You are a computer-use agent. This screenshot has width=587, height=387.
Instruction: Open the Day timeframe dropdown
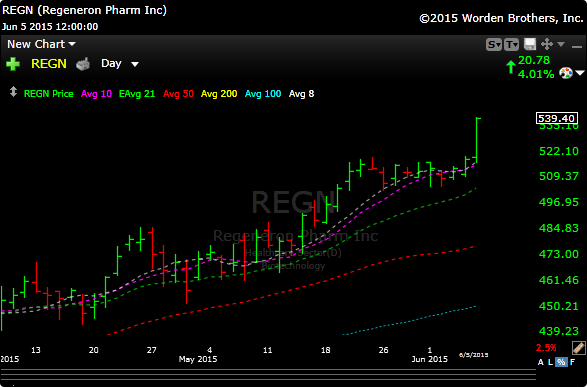(120, 64)
